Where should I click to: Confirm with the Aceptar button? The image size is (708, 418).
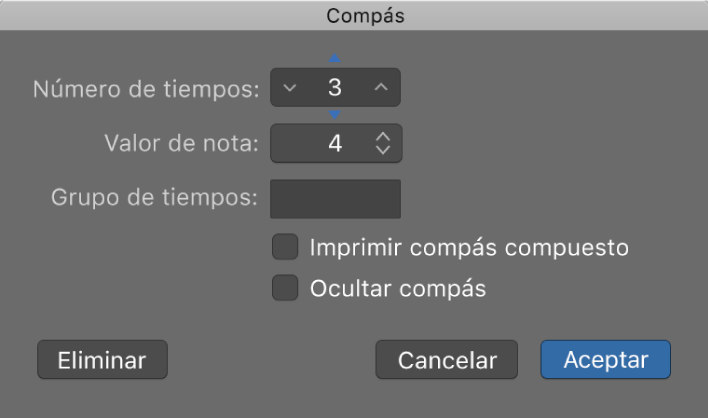click(605, 360)
